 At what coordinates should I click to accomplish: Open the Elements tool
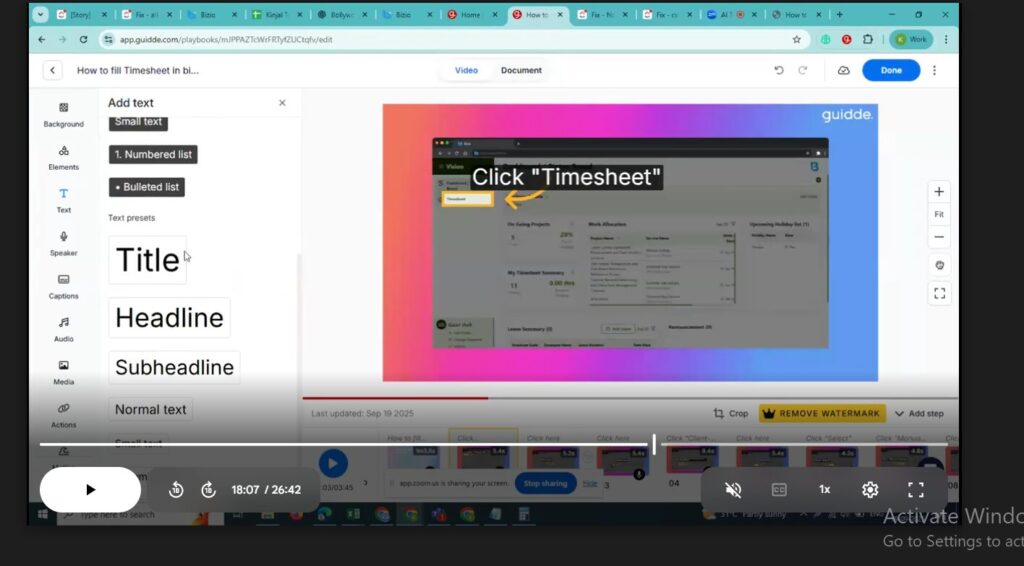click(63, 157)
